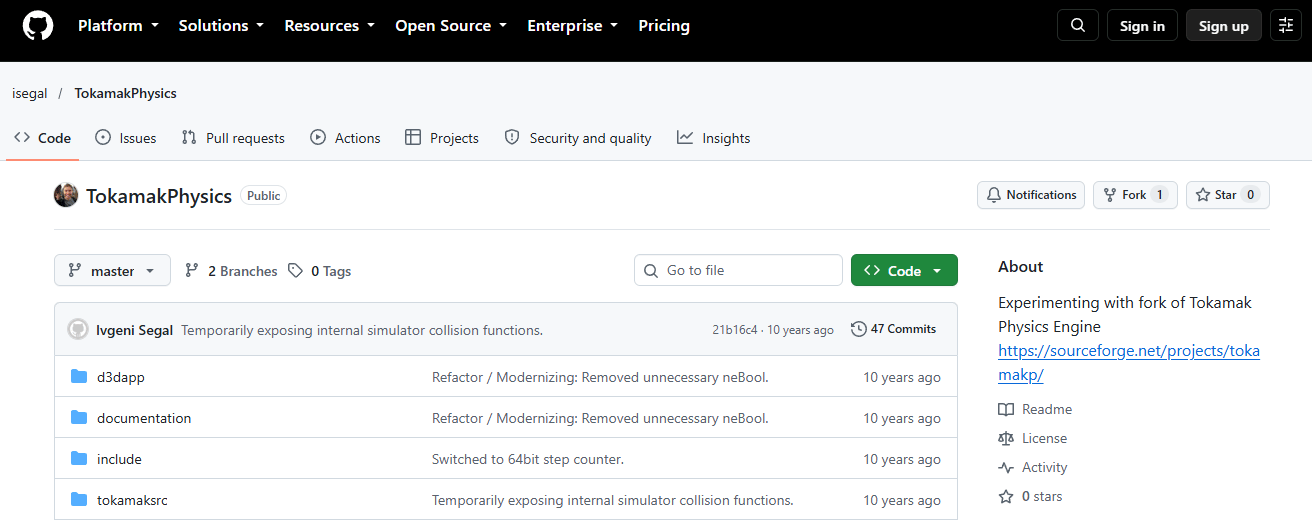The image size is (1312, 520).
Task: Switch to the Insights tab
Action: tap(713, 138)
